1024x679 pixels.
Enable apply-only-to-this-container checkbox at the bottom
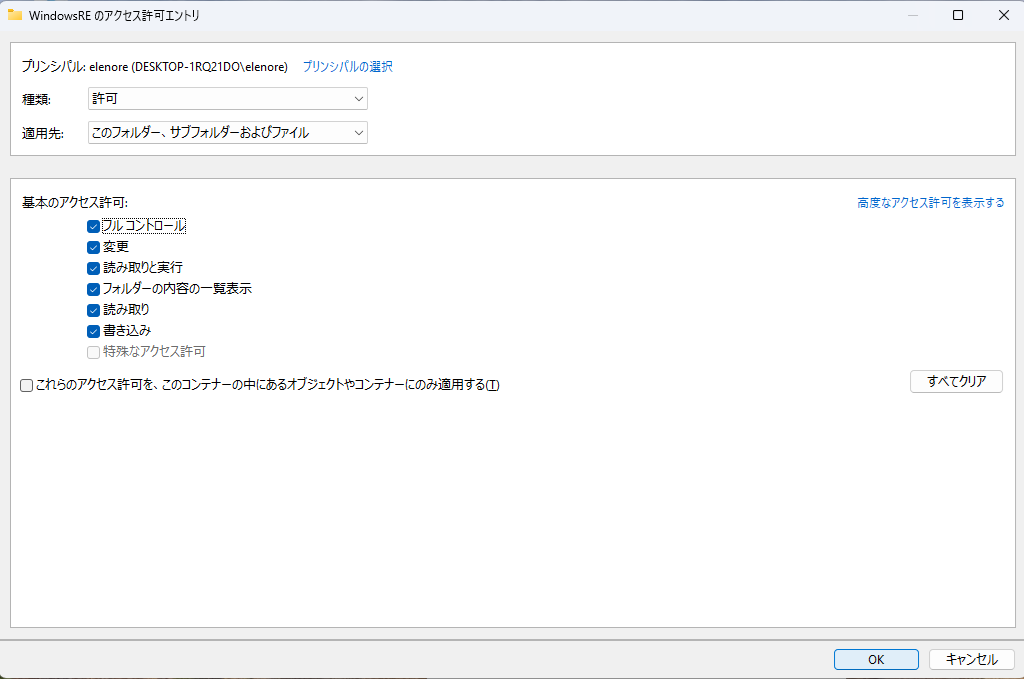[x=27, y=386]
